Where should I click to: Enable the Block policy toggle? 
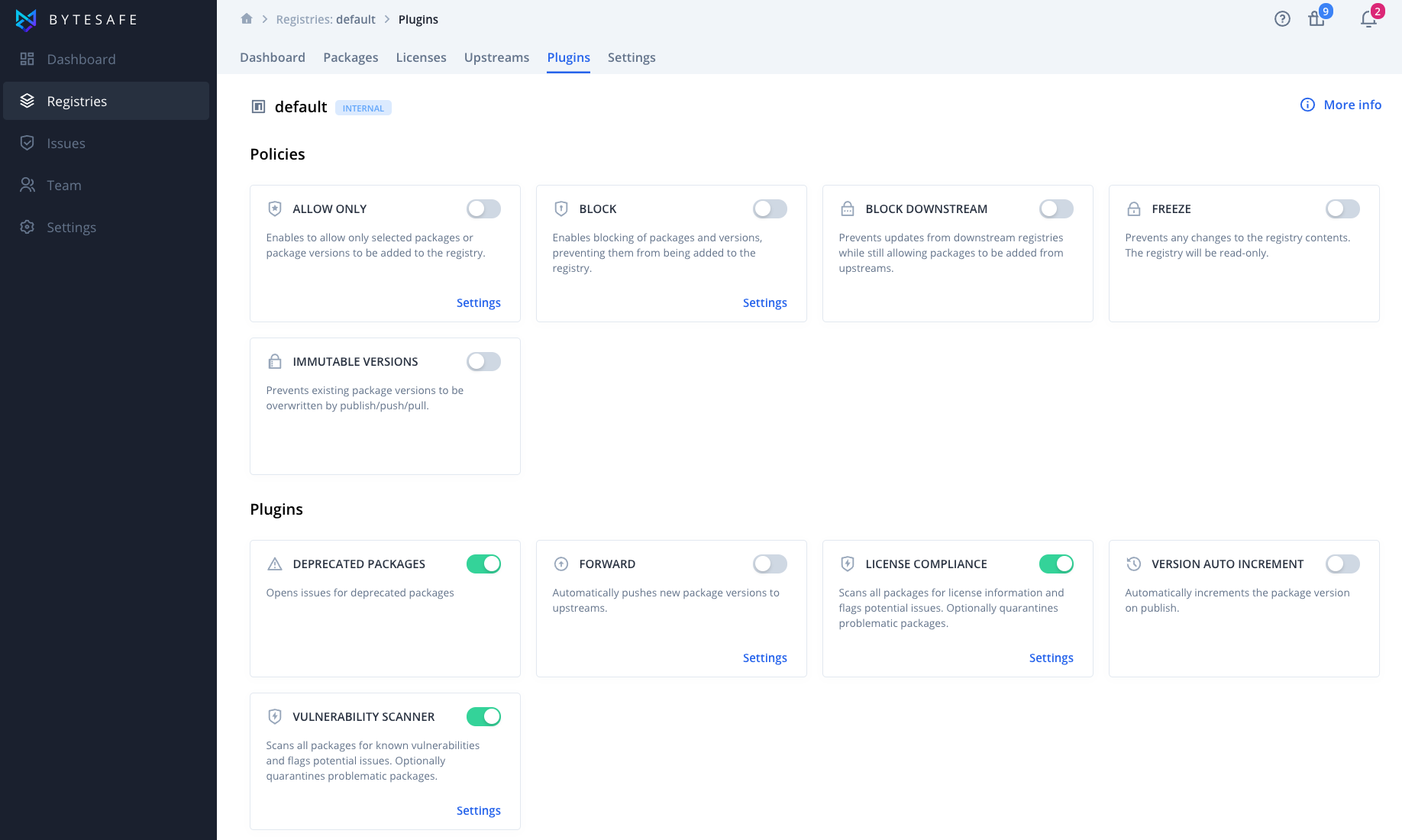770,208
